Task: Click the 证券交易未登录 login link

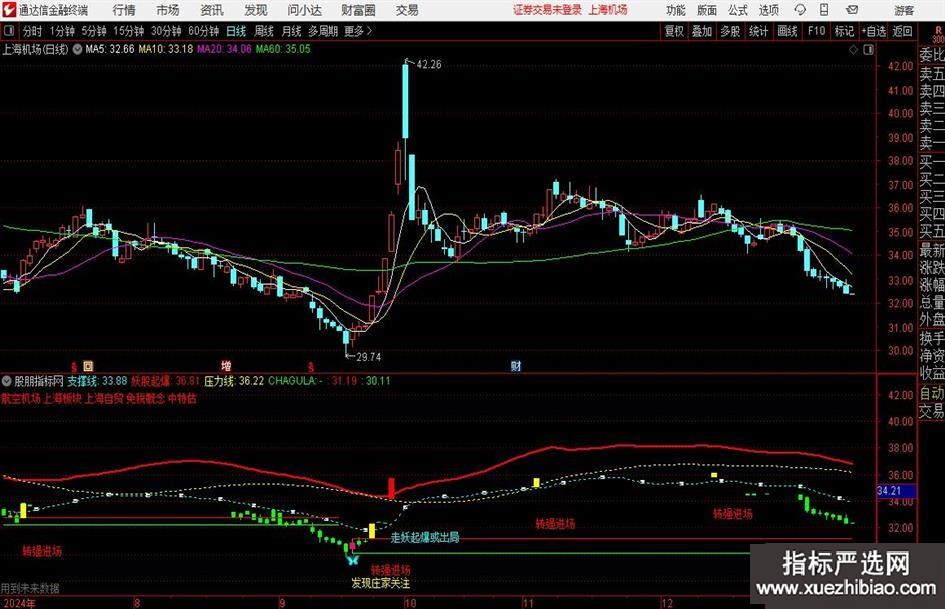Action: [547, 10]
